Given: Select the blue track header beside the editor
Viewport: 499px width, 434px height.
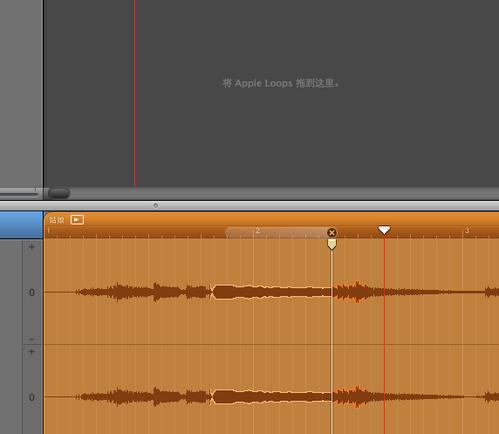Looking at the screenshot, I should [x=21, y=225].
